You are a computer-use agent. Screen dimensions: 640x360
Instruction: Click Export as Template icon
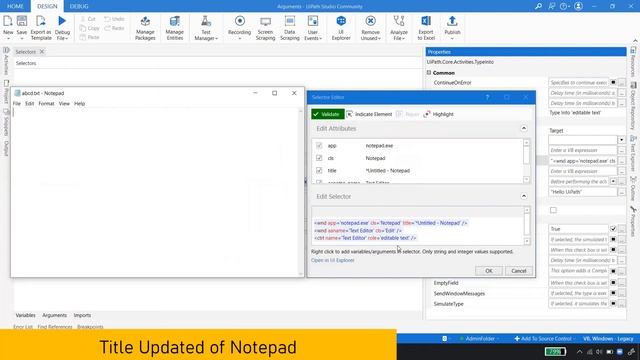pyautogui.click(x=41, y=22)
